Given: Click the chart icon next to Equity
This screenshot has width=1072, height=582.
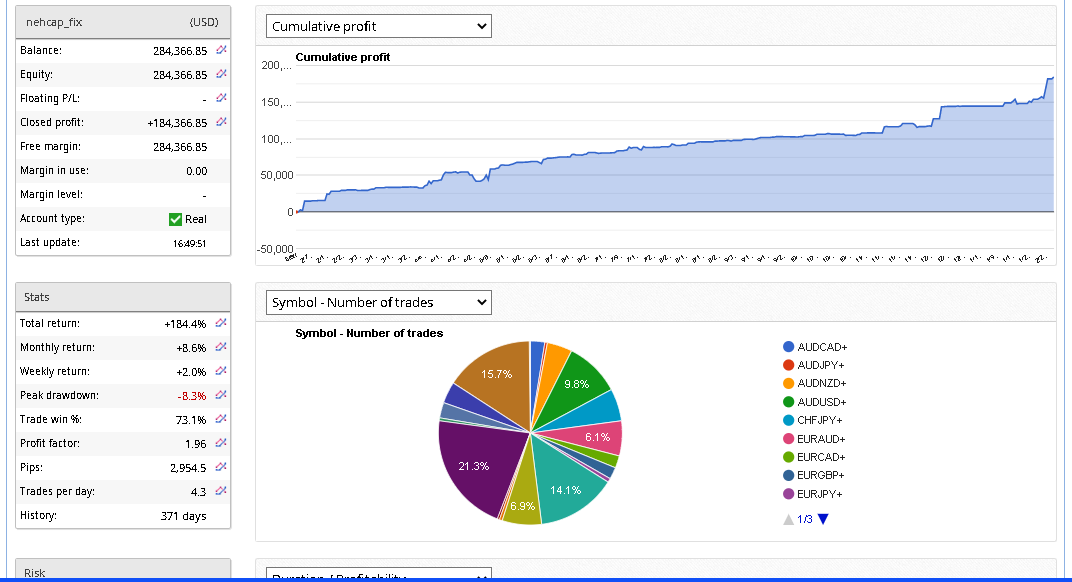Looking at the screenshot, I should 221,74.
